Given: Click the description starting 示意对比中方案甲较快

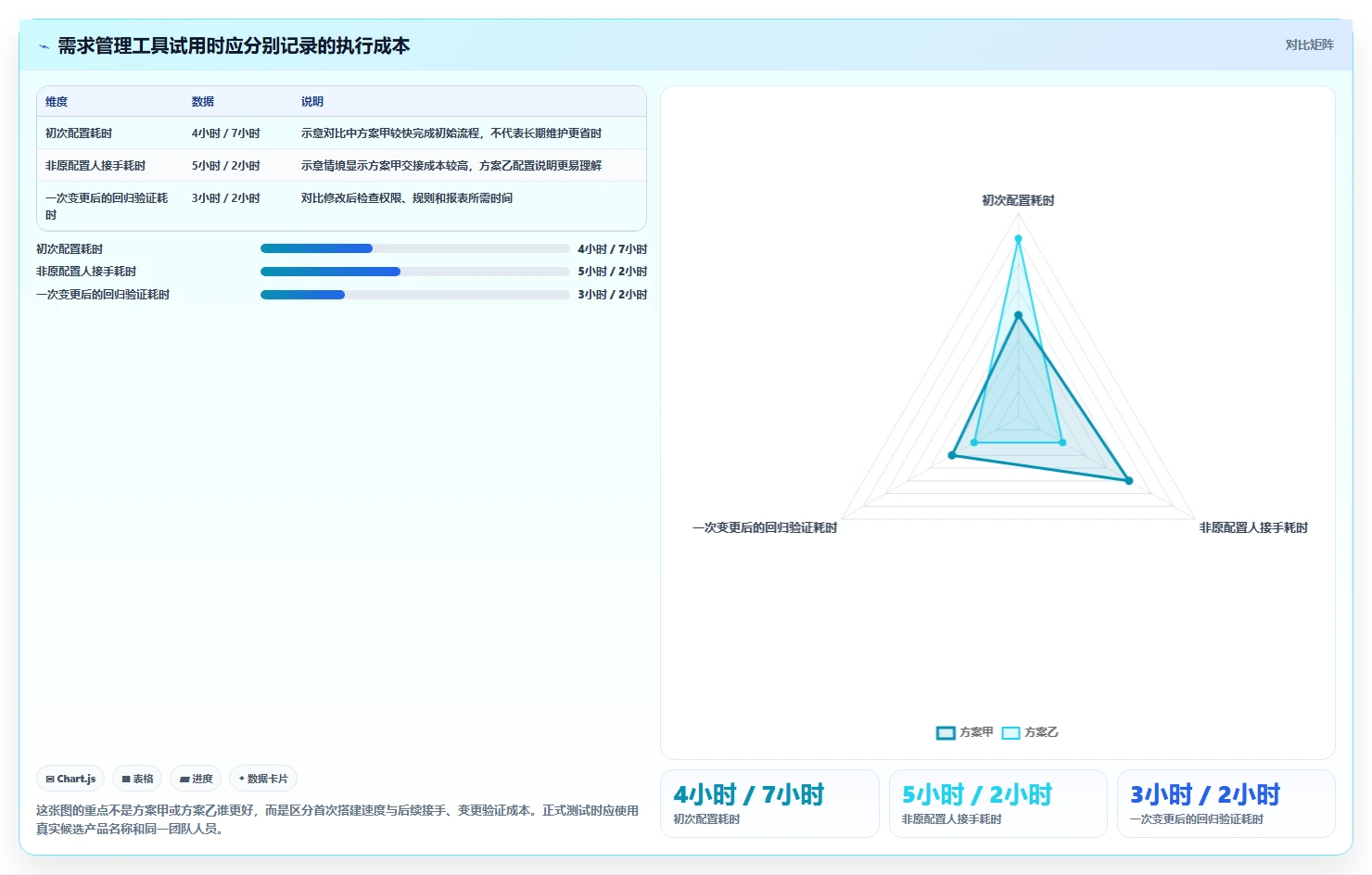Looking at the screenshot, I should point(451,133).
